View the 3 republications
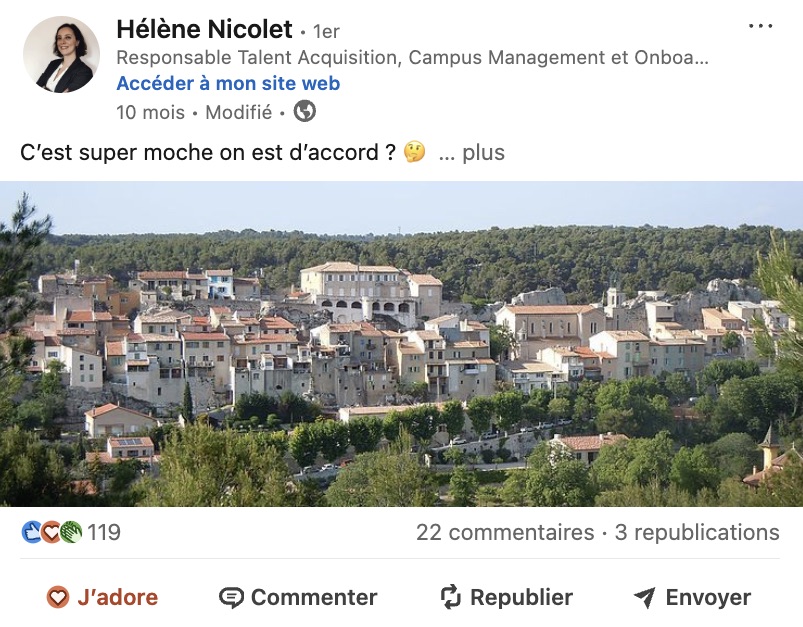 pos(697,533)
